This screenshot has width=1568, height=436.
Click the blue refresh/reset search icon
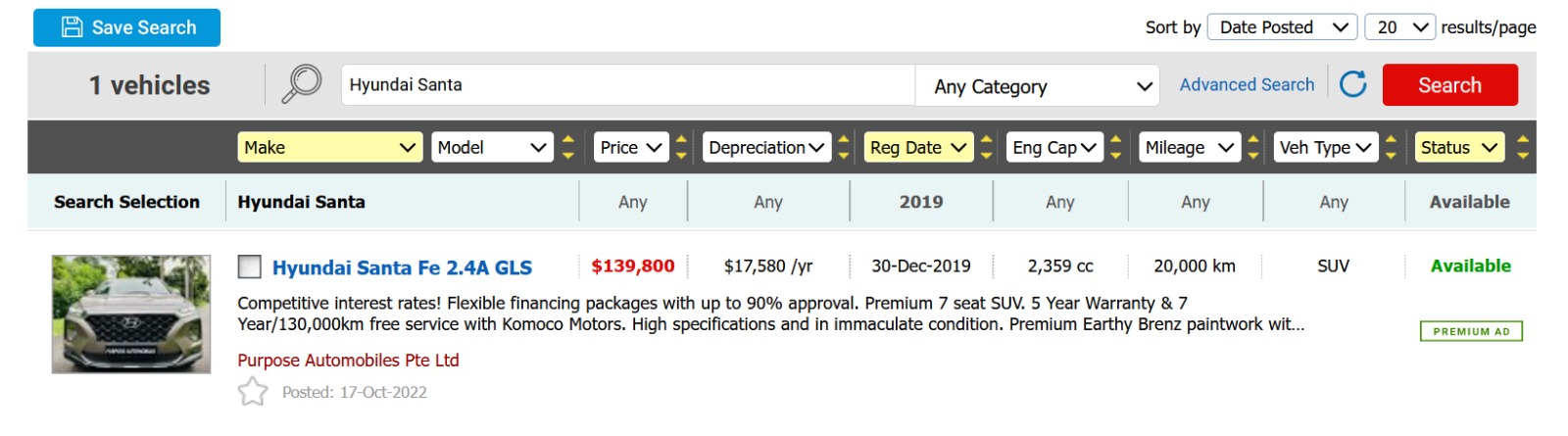point(1353,84)
